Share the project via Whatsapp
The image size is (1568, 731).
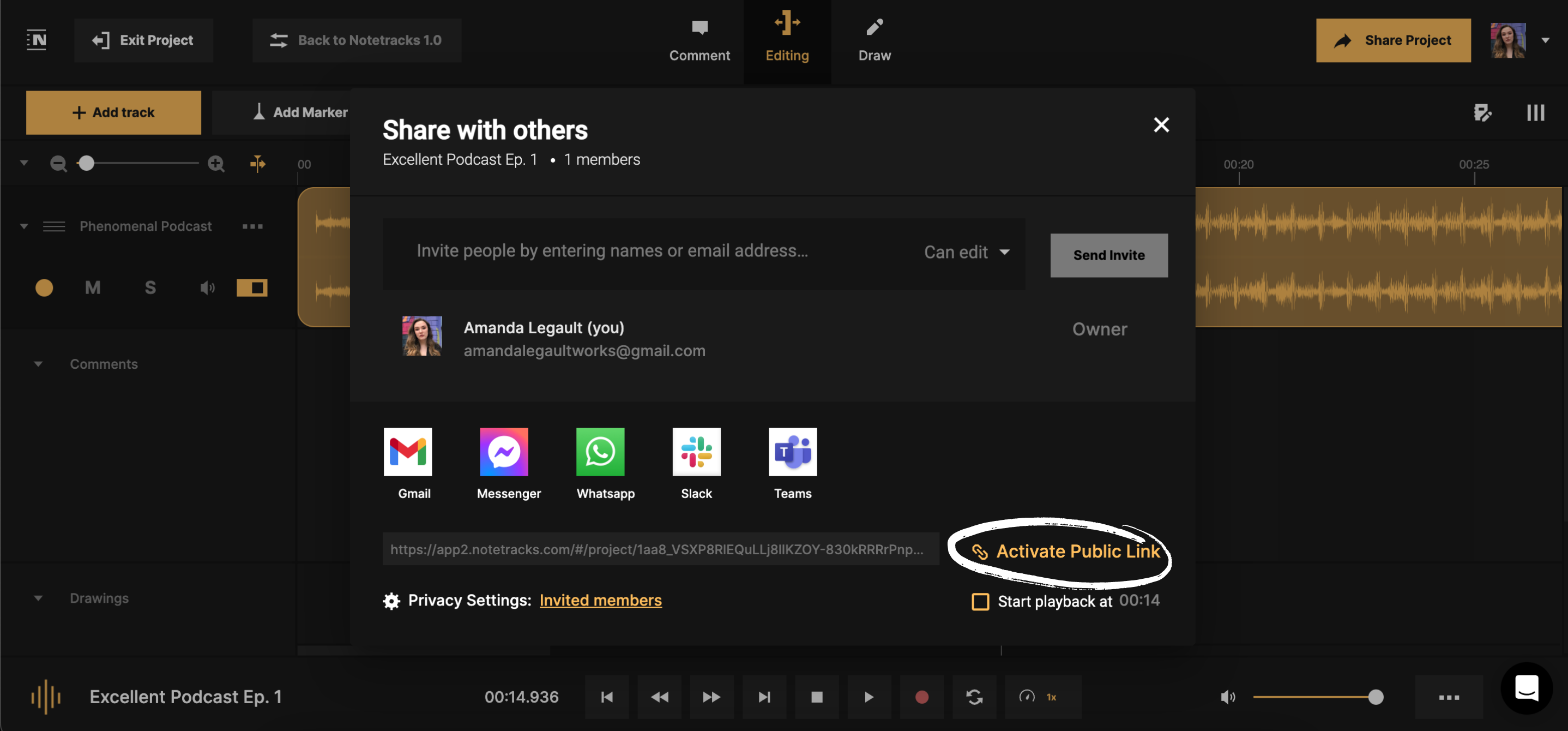[600, 453]
